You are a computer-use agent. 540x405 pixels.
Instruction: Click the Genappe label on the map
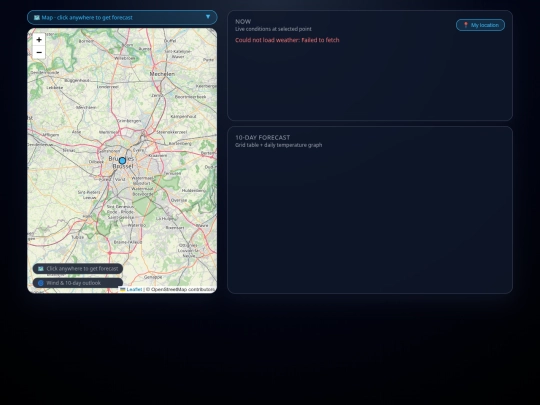153,277
